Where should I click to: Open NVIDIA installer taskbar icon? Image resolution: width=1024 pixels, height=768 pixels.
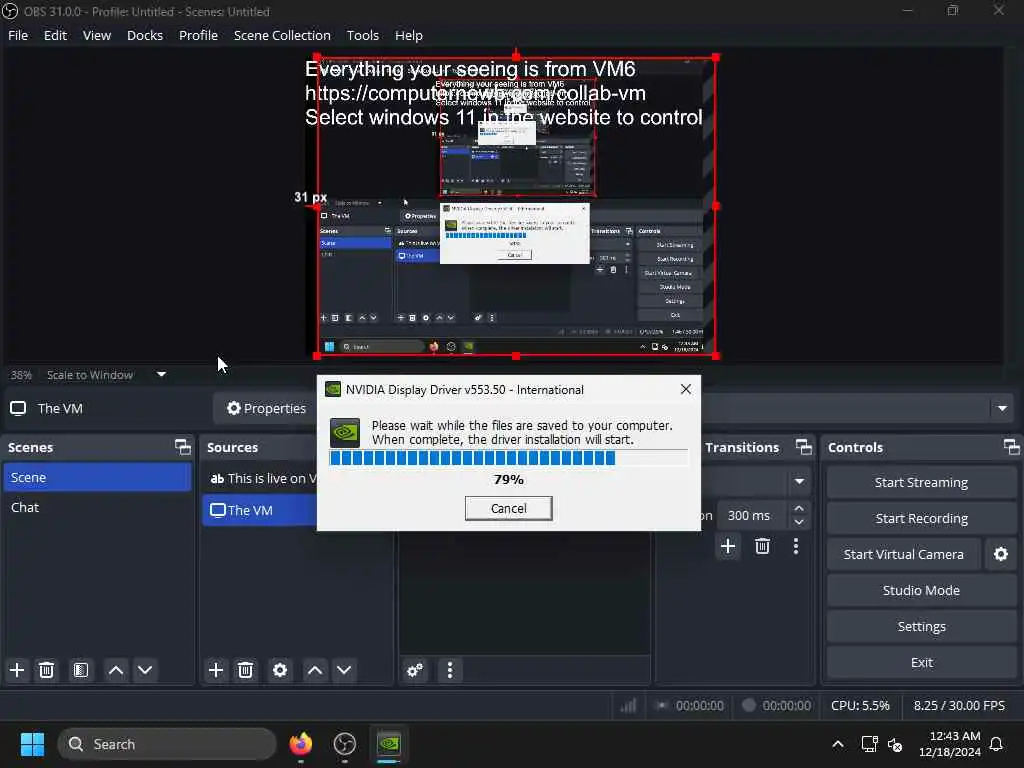[x=389, y=744]
